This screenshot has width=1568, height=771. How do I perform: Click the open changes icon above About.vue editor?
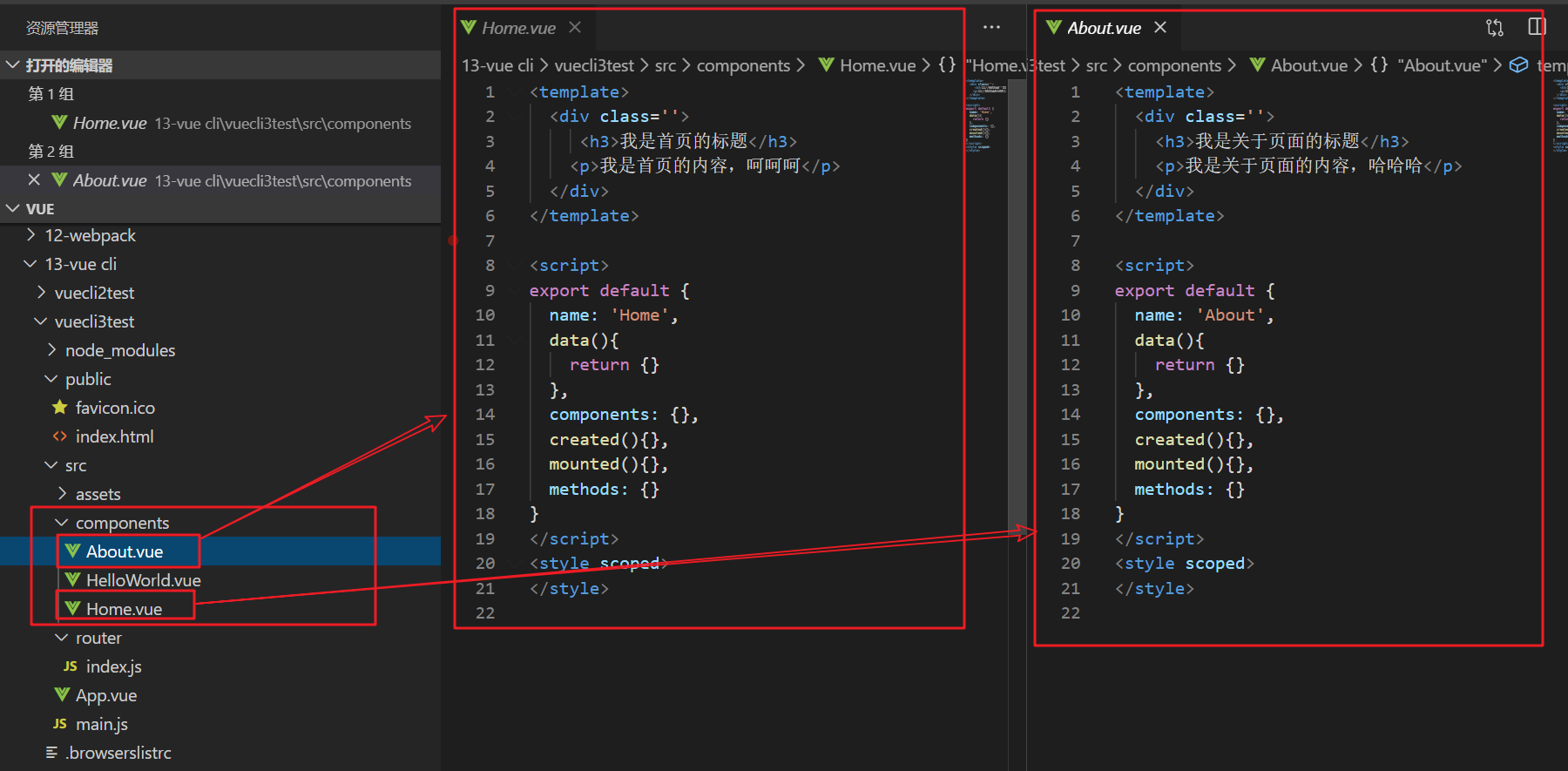pyautogui.click(x=1495, y=27)
